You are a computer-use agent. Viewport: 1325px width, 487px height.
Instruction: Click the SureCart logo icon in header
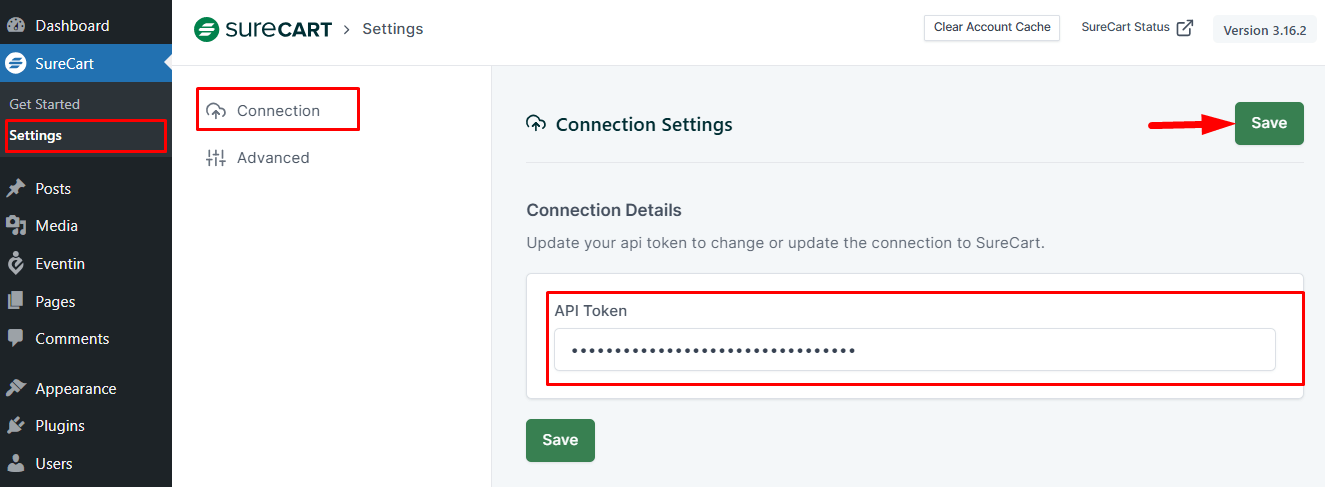(x=206, y=29)
